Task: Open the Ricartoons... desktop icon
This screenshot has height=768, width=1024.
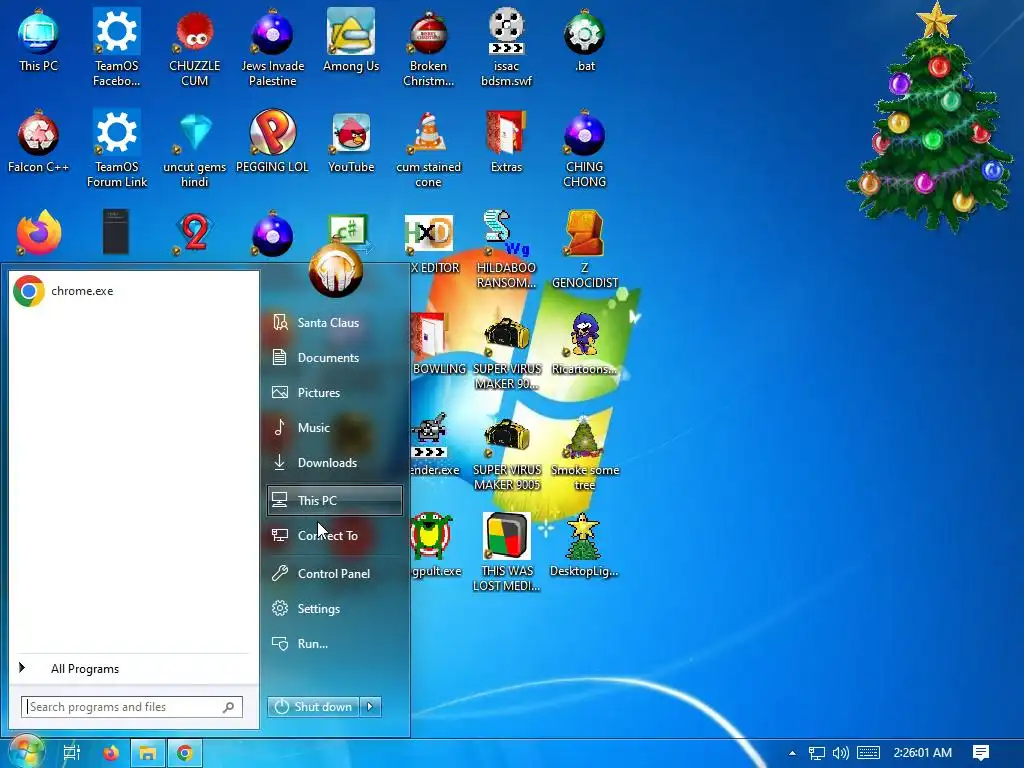Action: click(584, 344)
